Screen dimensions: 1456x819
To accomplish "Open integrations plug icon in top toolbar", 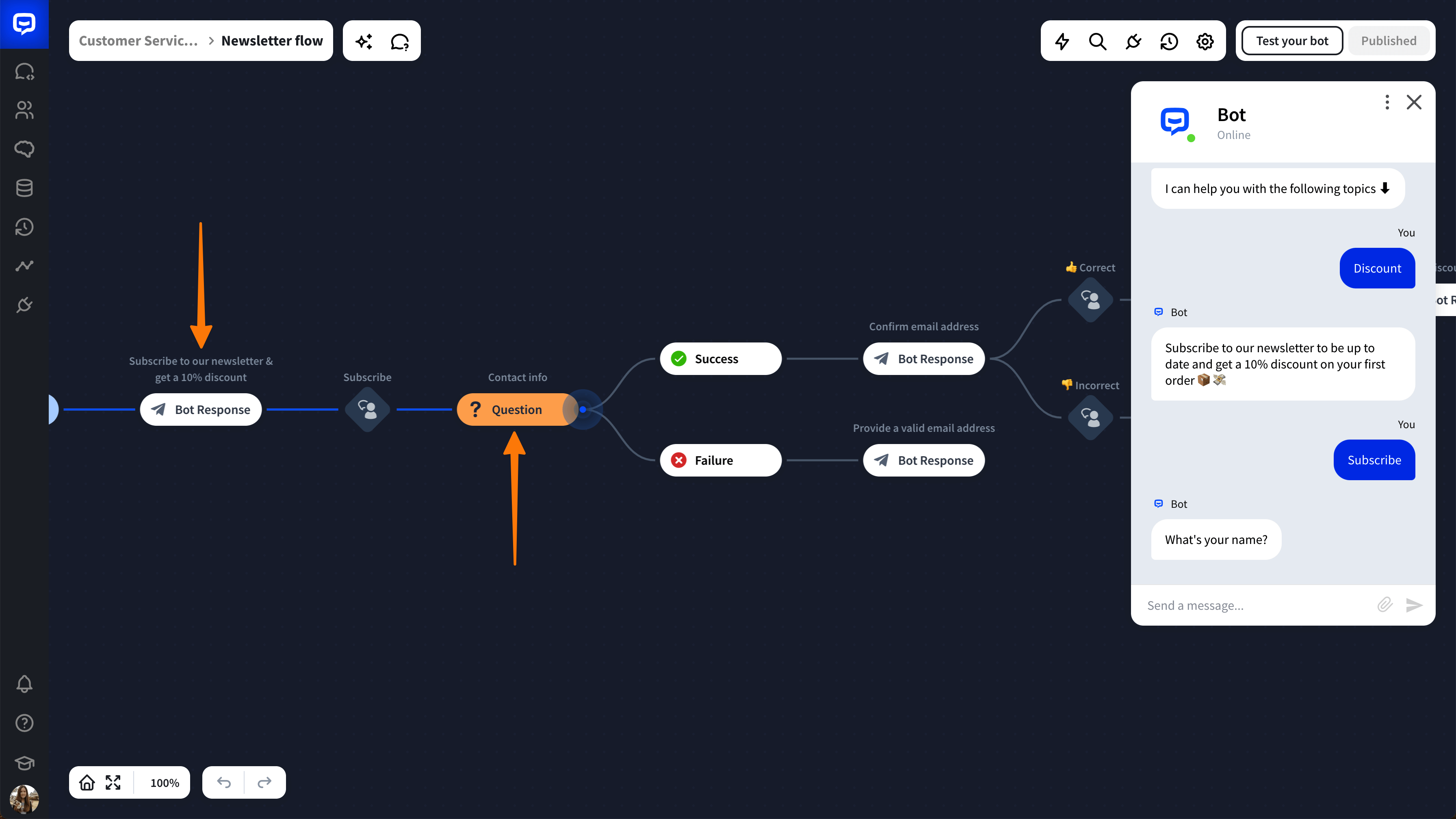I will click(x=1133, y=41).
